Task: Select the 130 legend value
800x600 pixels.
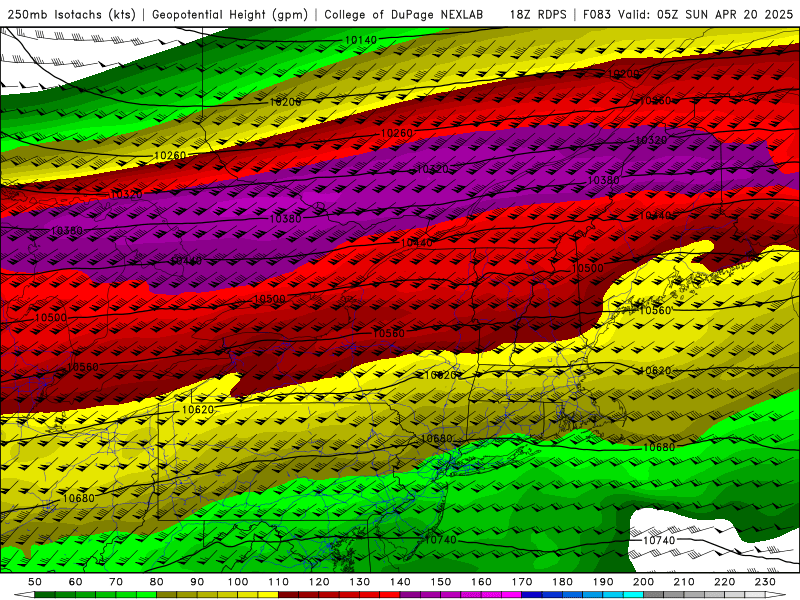Action: [x=360, y=582]
